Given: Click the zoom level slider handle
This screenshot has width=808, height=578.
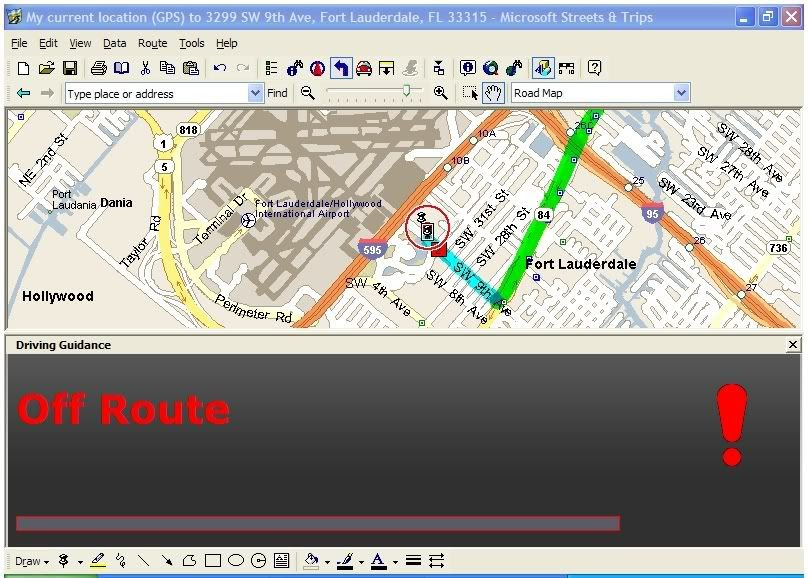Looking at the screenshot, I should (406, 91).
